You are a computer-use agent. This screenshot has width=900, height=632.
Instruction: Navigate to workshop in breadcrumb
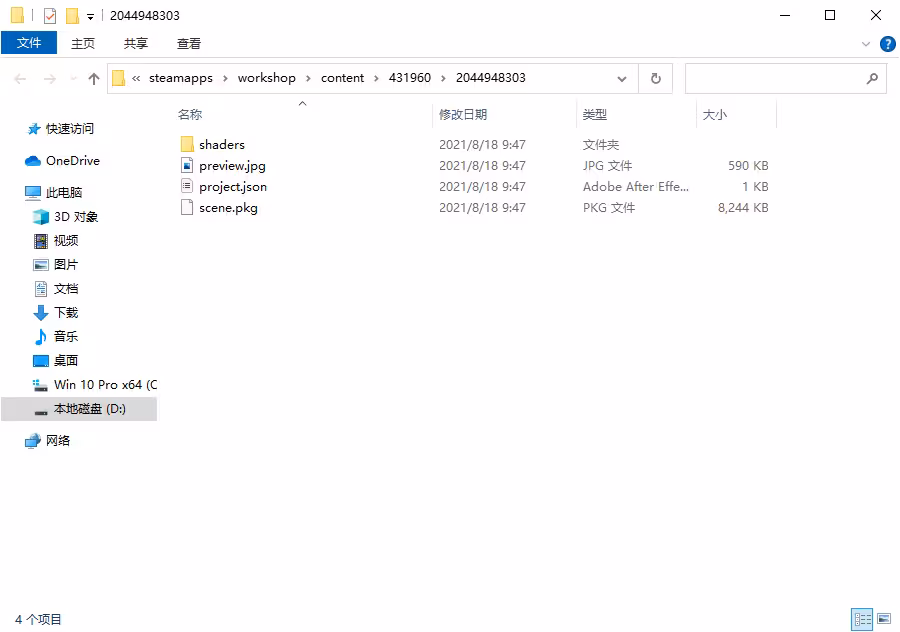coord(266,78)
